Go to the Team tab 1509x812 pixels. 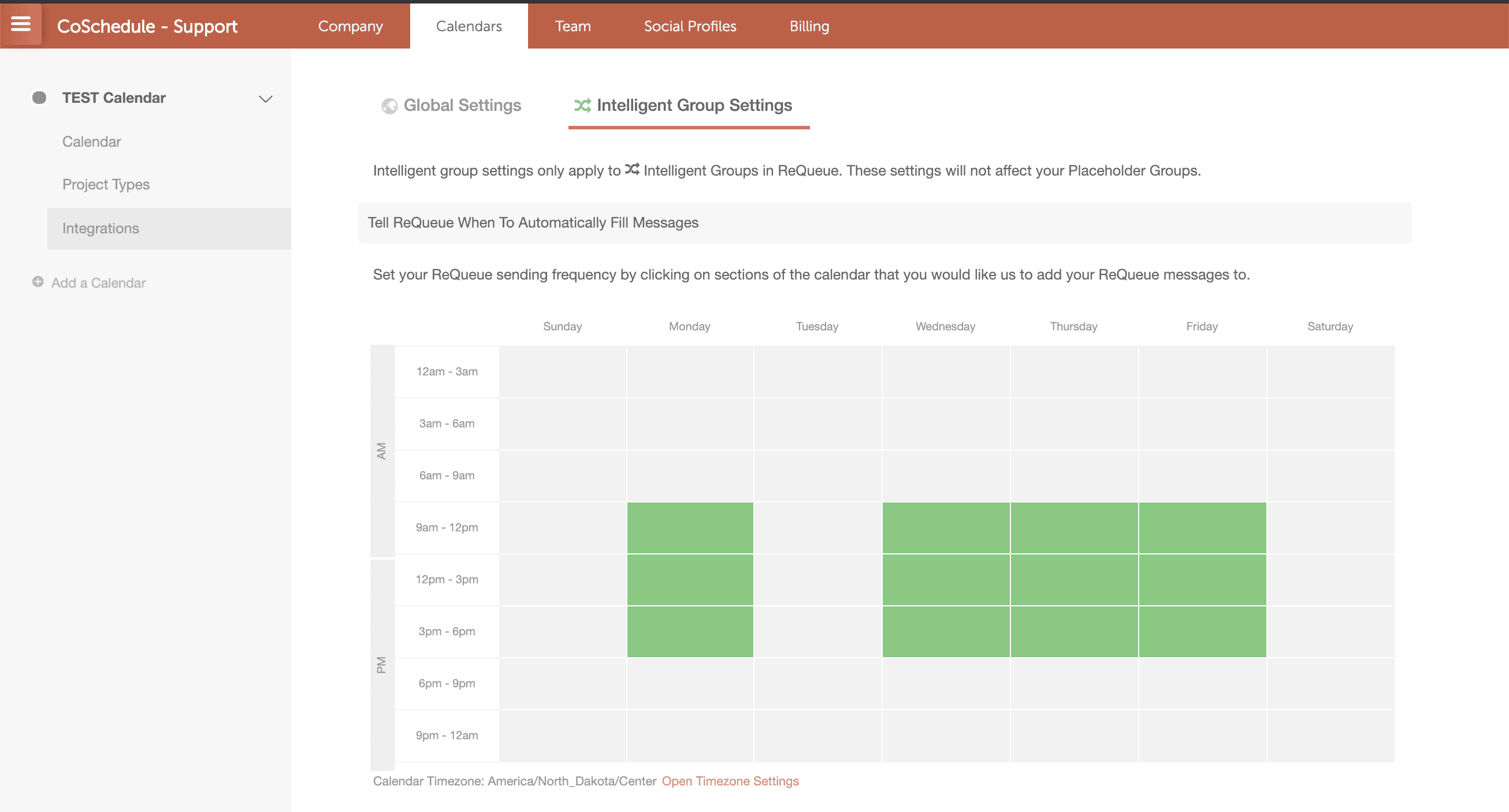tap(573, 27)
